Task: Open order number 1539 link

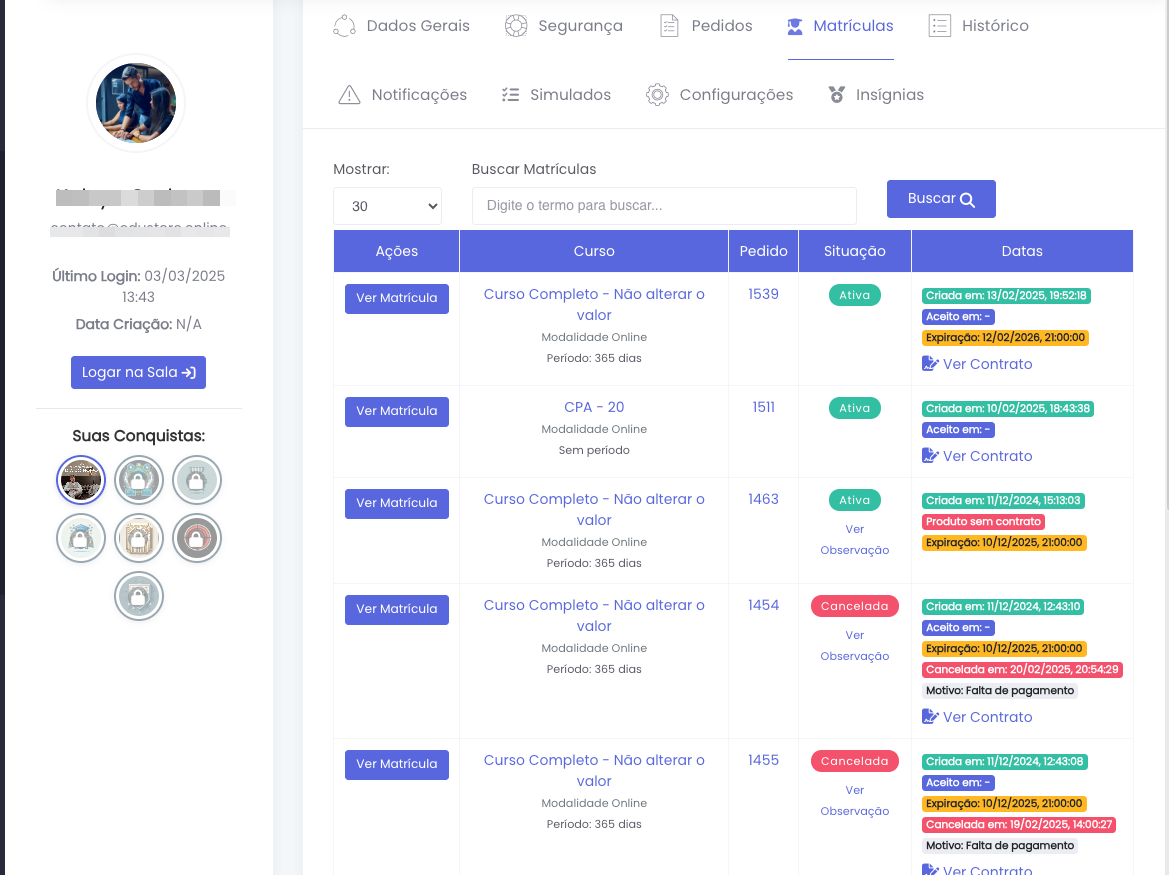Action: (x=763, y=294)
